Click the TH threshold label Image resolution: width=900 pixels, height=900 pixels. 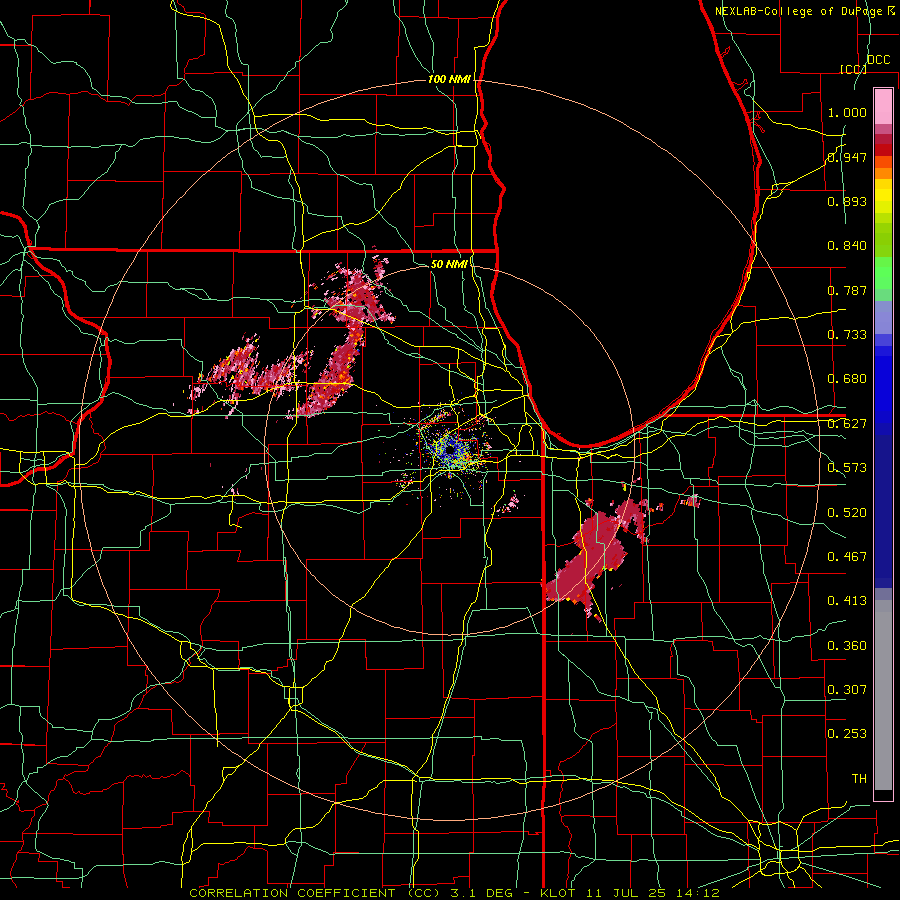tap(859, 779)
